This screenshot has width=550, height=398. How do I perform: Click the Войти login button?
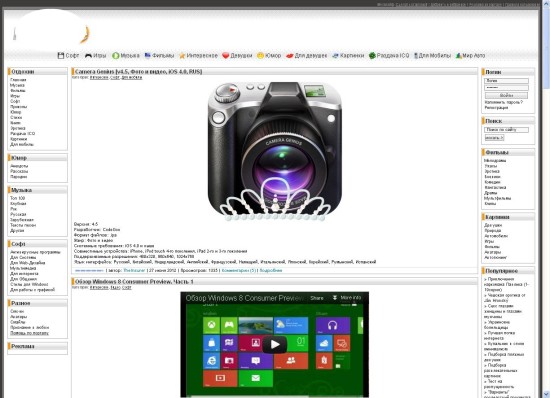click(x=507, y=95)
